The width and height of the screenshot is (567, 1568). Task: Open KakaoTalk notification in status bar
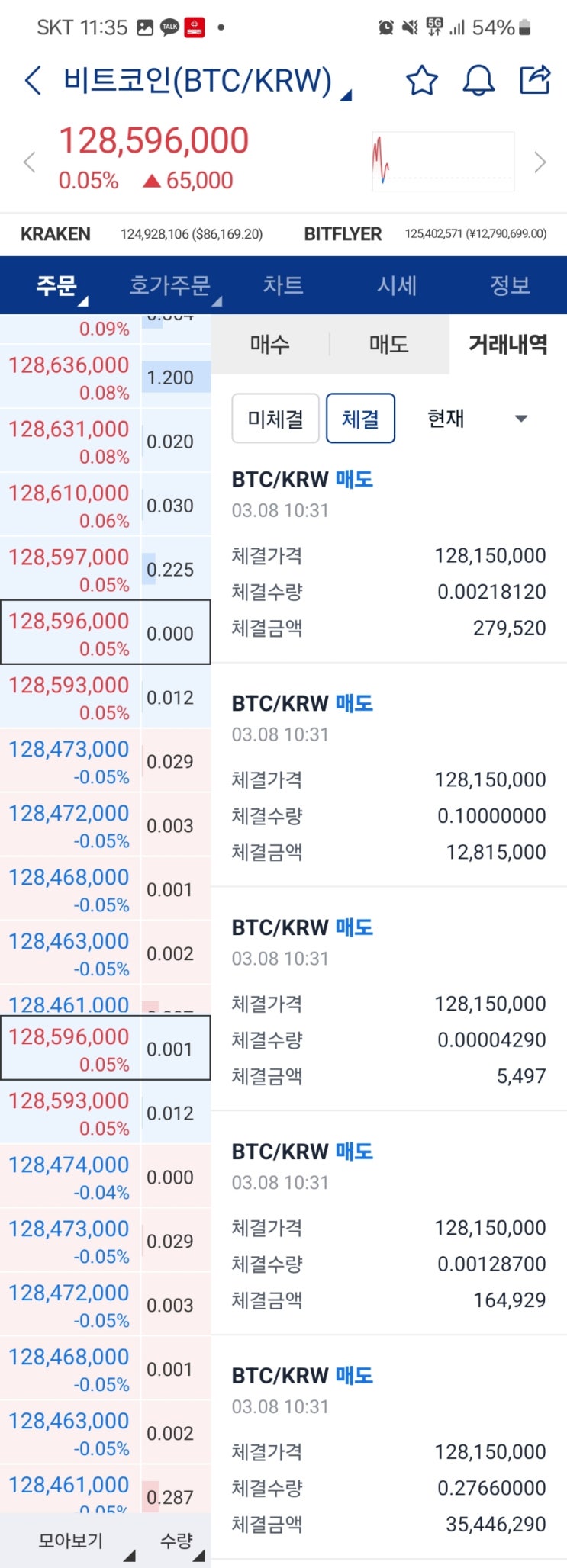[x=169, y=27]
